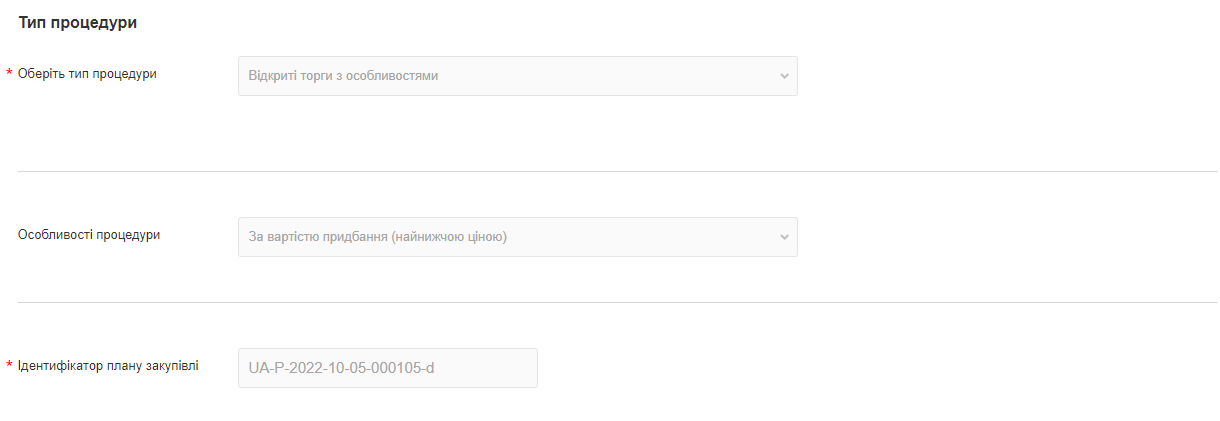Image resolution: width=1220 pixels, height=421 pixels.
Task: Click chevron arrow of 'За вартістю придбання' select
Action: [x=783, y=237]
